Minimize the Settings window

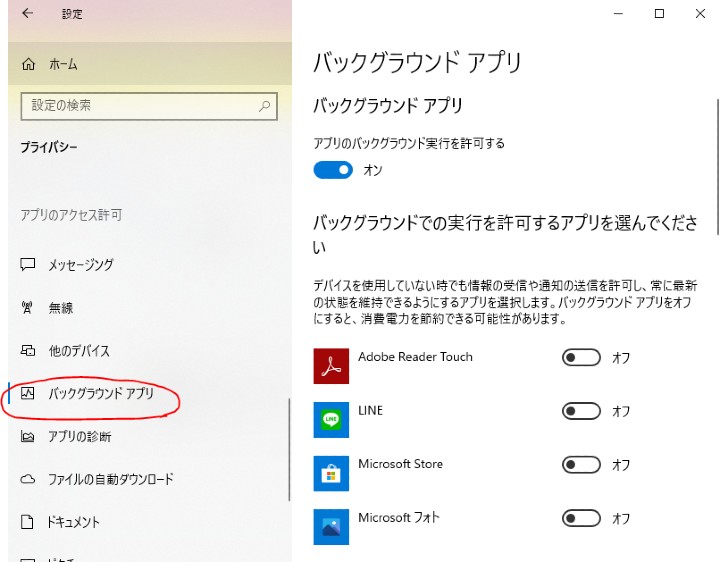(x=619, y=14)
